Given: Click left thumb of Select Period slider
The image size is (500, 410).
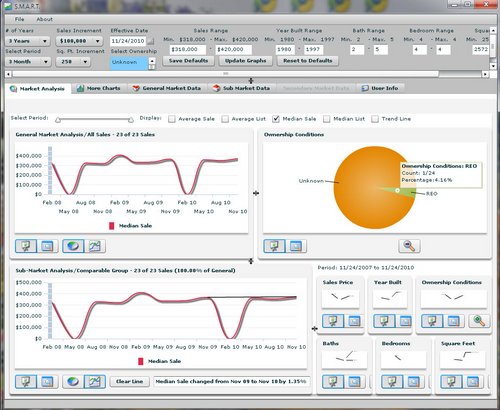Looking at the screenshot, I should (x=58, y=120).
